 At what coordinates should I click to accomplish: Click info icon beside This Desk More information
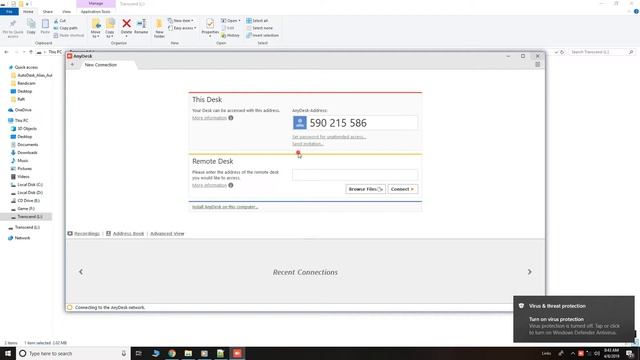231,118
